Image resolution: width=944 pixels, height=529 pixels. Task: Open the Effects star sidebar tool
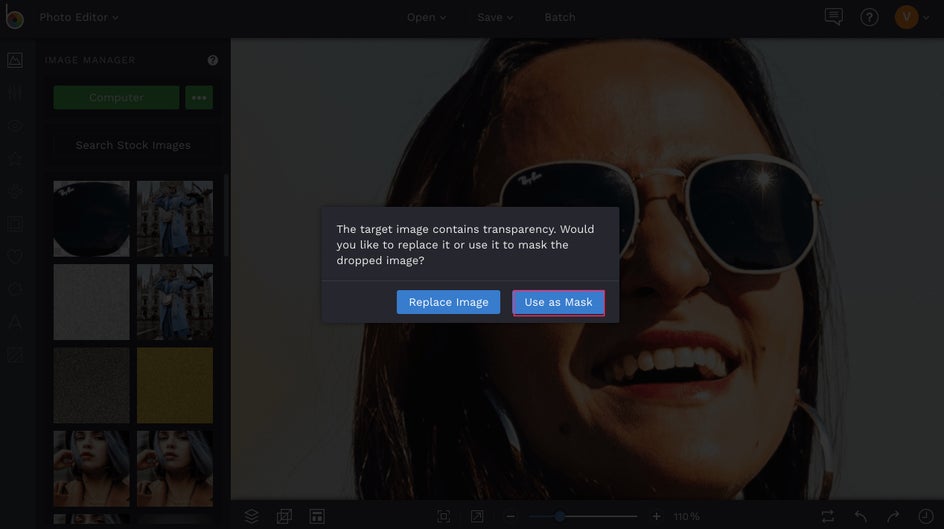point(15,158)
